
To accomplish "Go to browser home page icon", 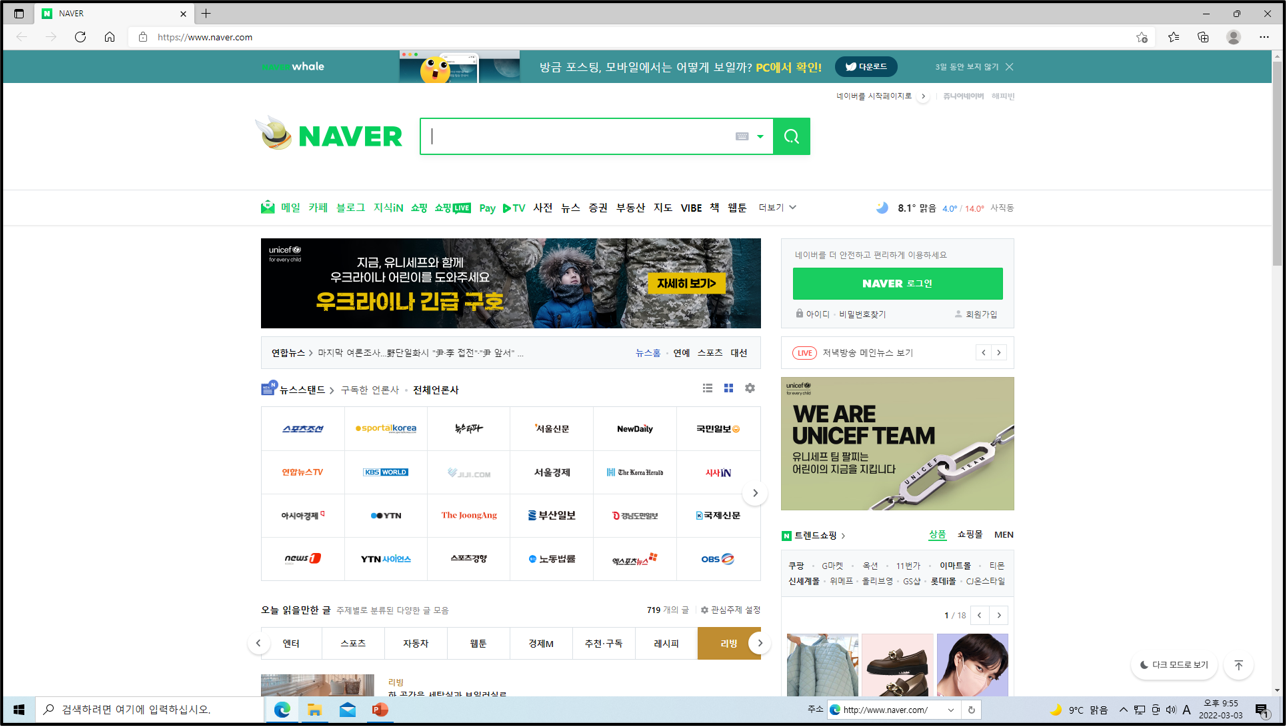I will 110,37.
